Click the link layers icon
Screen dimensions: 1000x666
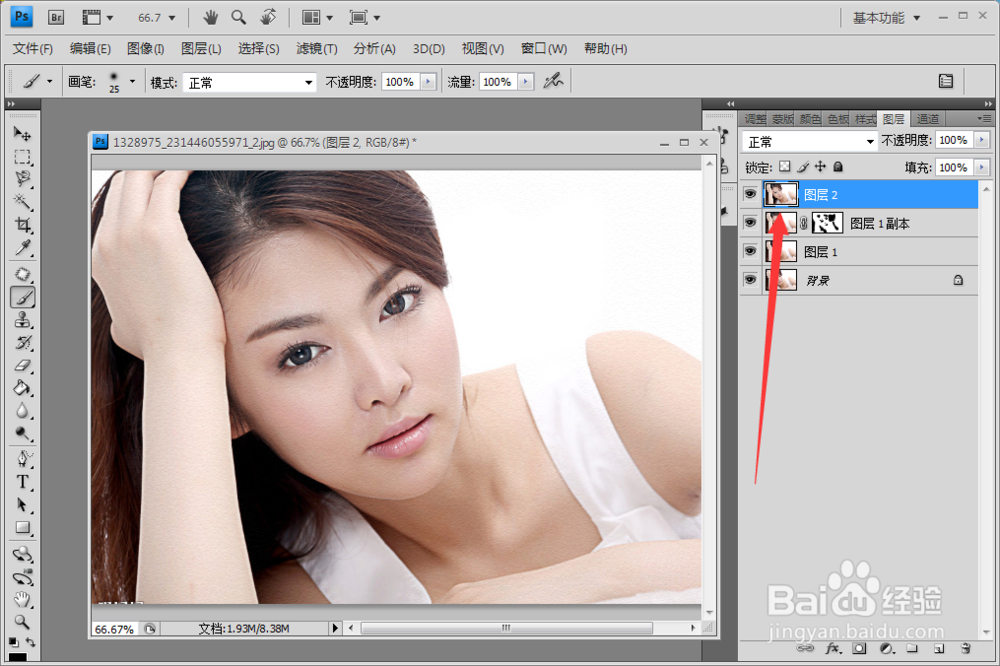click(805, 649)
